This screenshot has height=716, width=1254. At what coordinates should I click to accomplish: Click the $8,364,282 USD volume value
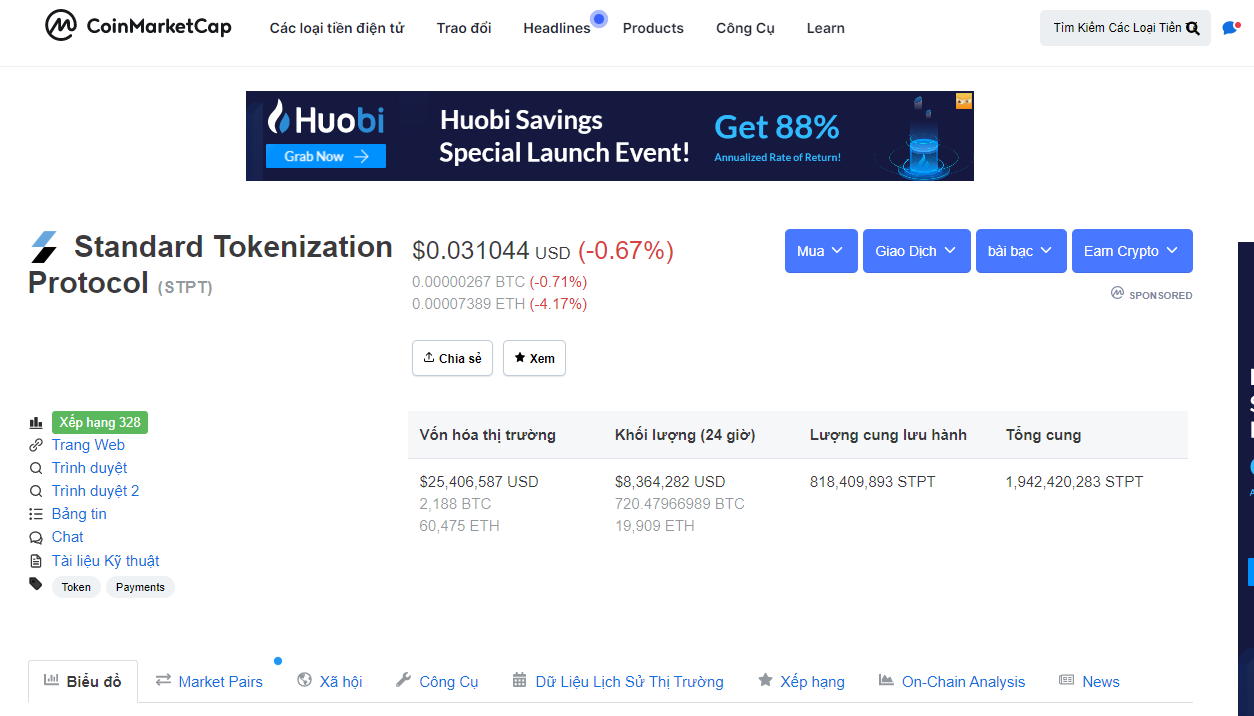tap(670, 481)
